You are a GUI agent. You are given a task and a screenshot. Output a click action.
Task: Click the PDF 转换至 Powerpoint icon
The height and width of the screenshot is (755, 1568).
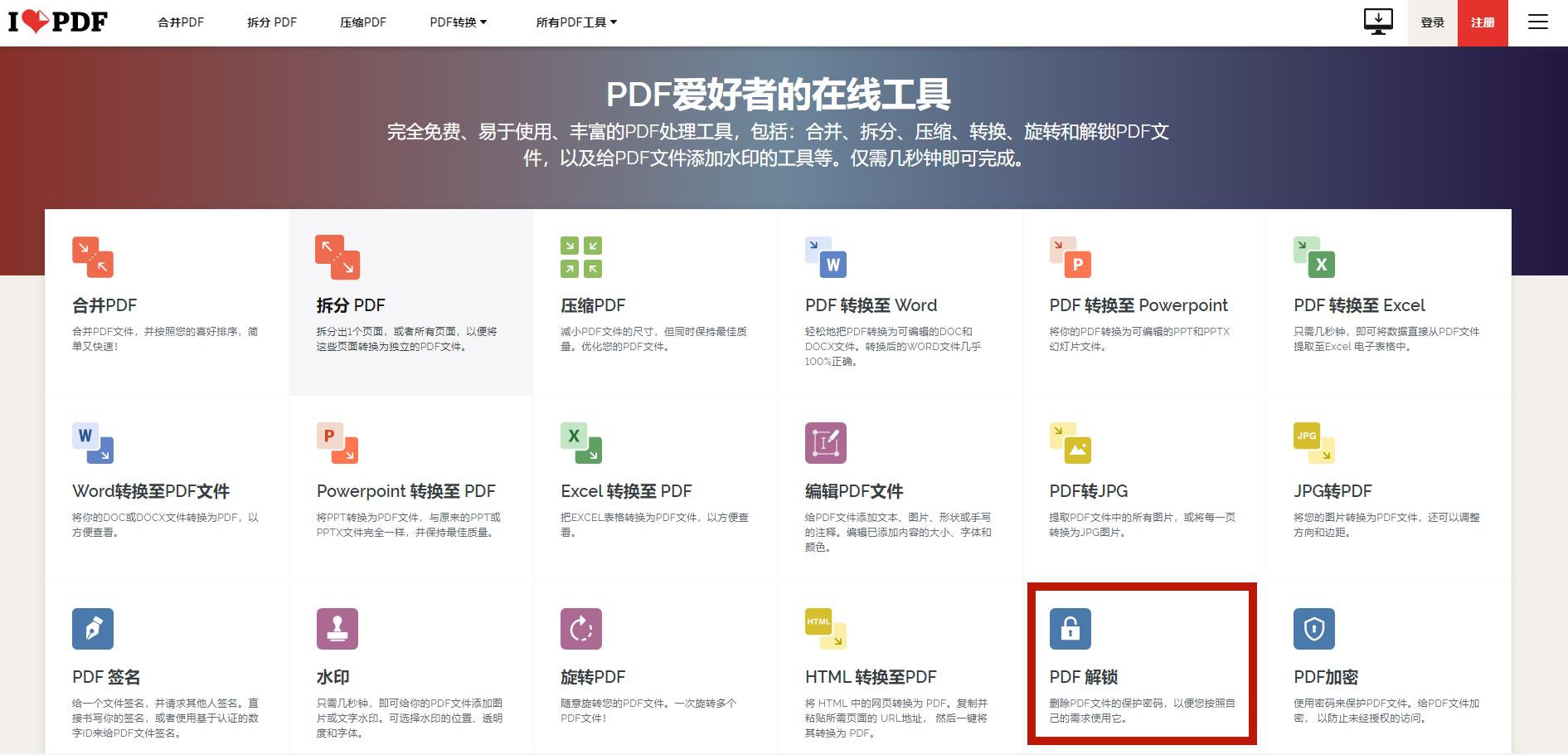[x=1070, y=260]
